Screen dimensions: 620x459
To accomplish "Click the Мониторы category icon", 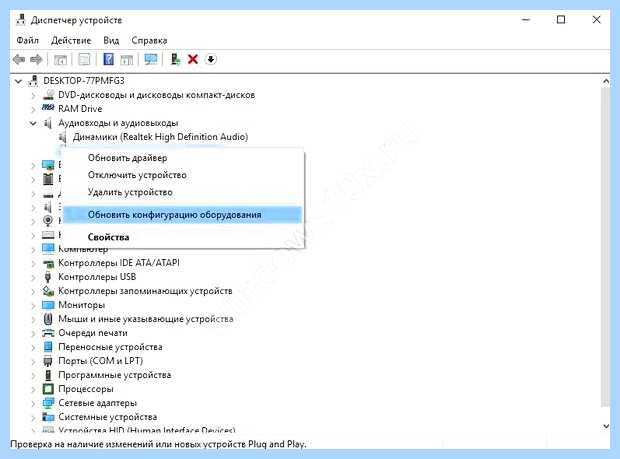I will 48,305.
